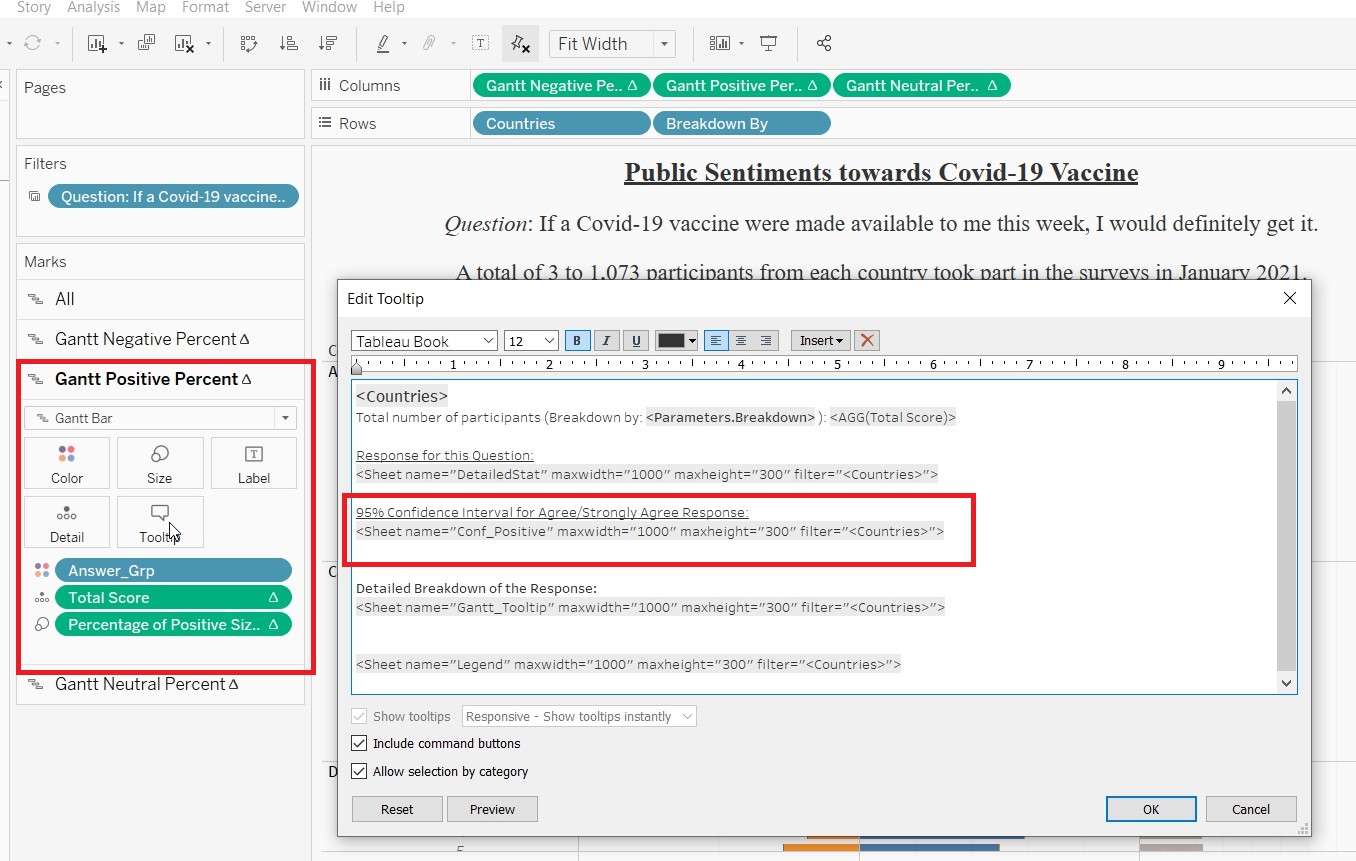1356x861 pixels.
Task: Open the text color swatch picker
Action: point(676,341)
